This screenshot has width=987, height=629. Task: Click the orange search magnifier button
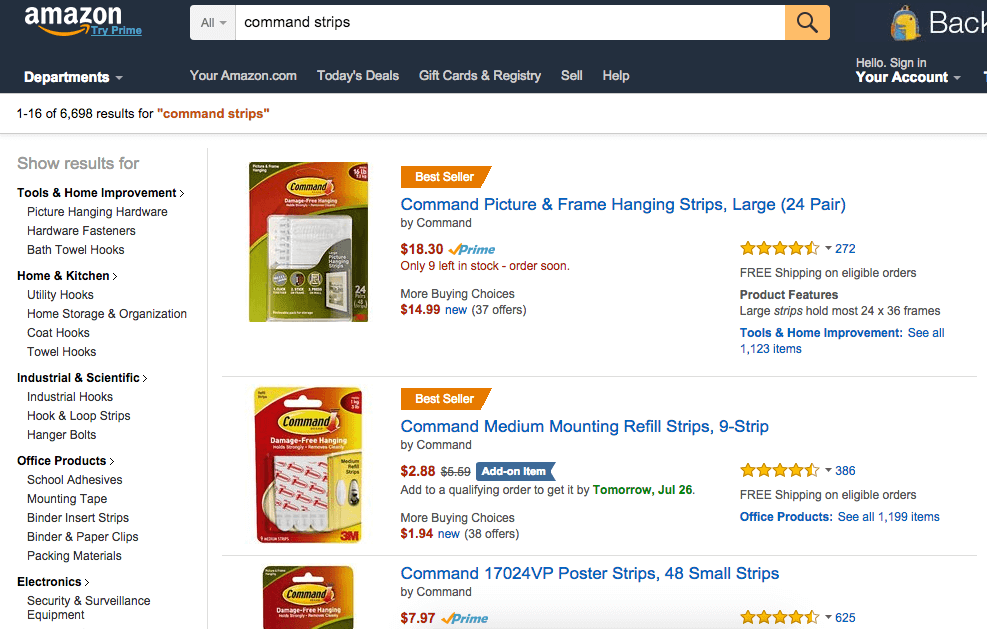[807, 23]
